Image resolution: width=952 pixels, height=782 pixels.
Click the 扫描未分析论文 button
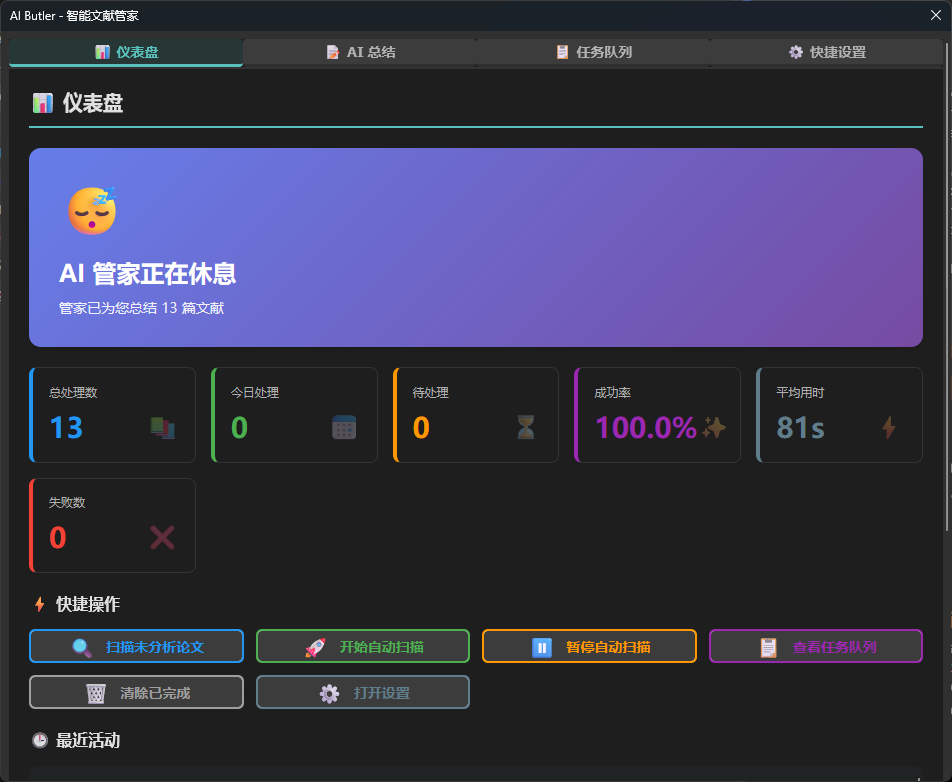135,646
